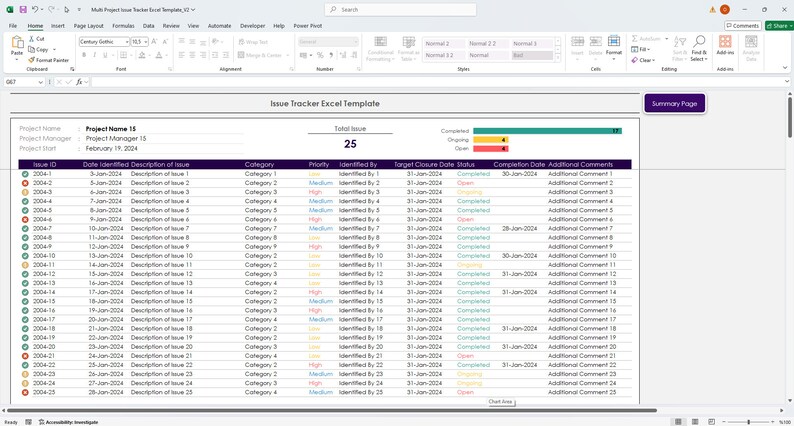
Task: Click Center horizontal alignment icon
Action: pyautogui.click(x=192, y=55)
